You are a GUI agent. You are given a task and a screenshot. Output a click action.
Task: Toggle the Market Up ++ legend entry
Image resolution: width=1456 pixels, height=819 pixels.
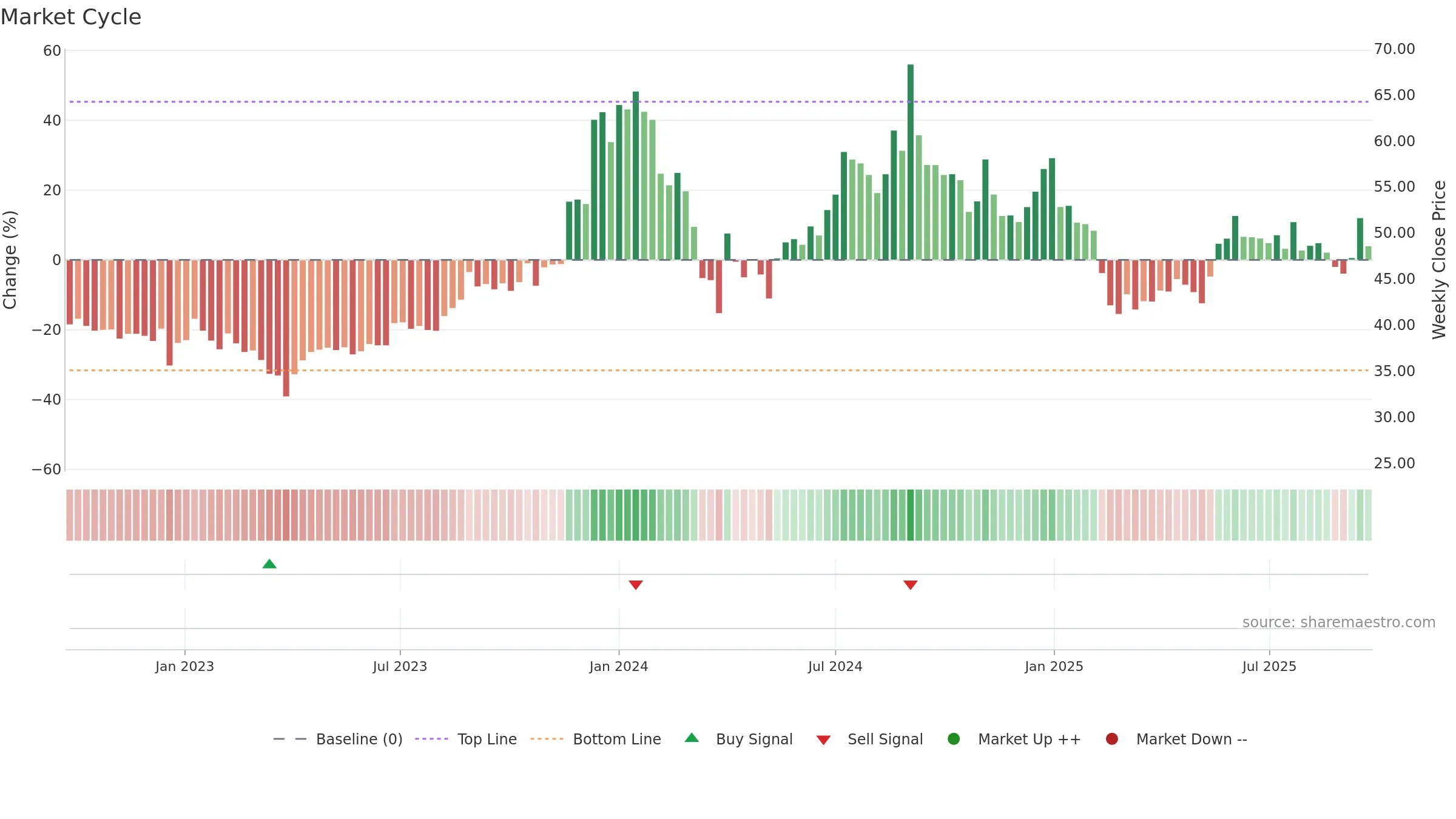tap(1014, 739)
